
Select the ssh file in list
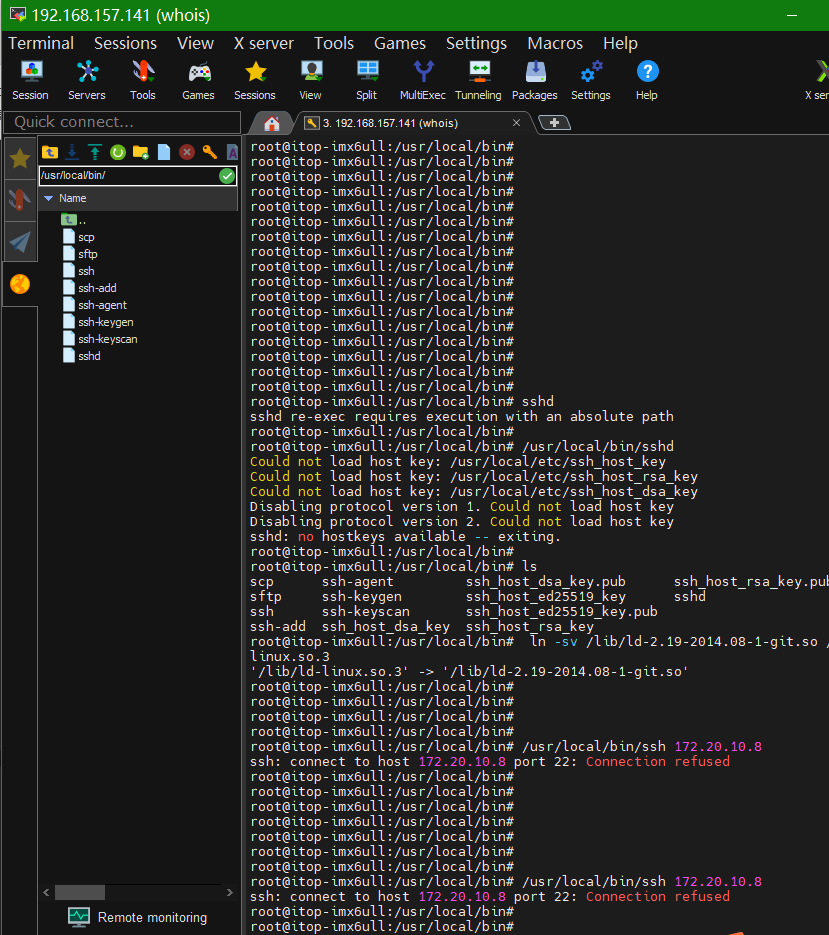[x=79, y=271]
